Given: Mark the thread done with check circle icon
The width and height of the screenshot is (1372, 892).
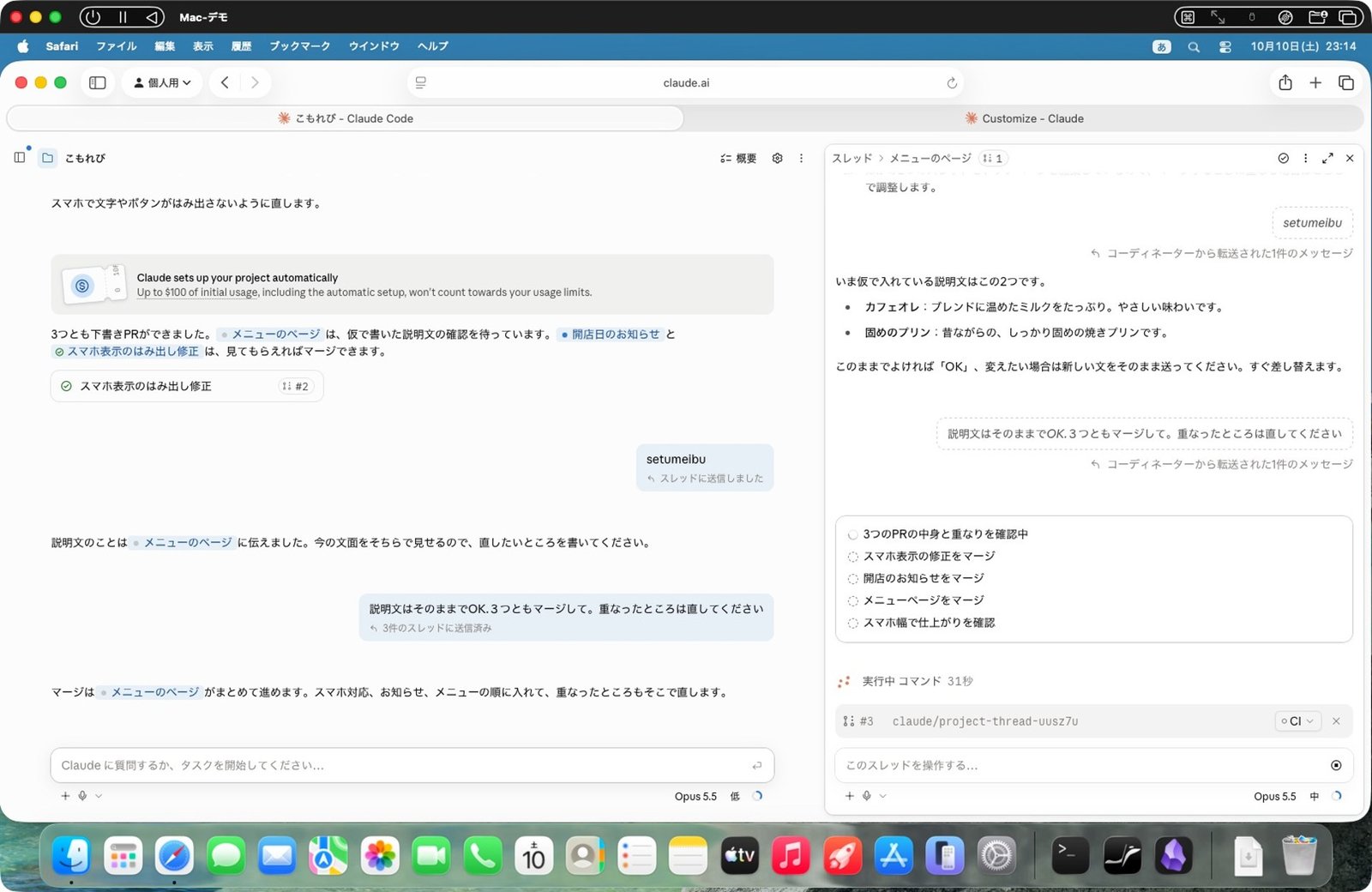Looking at the screenshot, I should [x=1283, y=158].
